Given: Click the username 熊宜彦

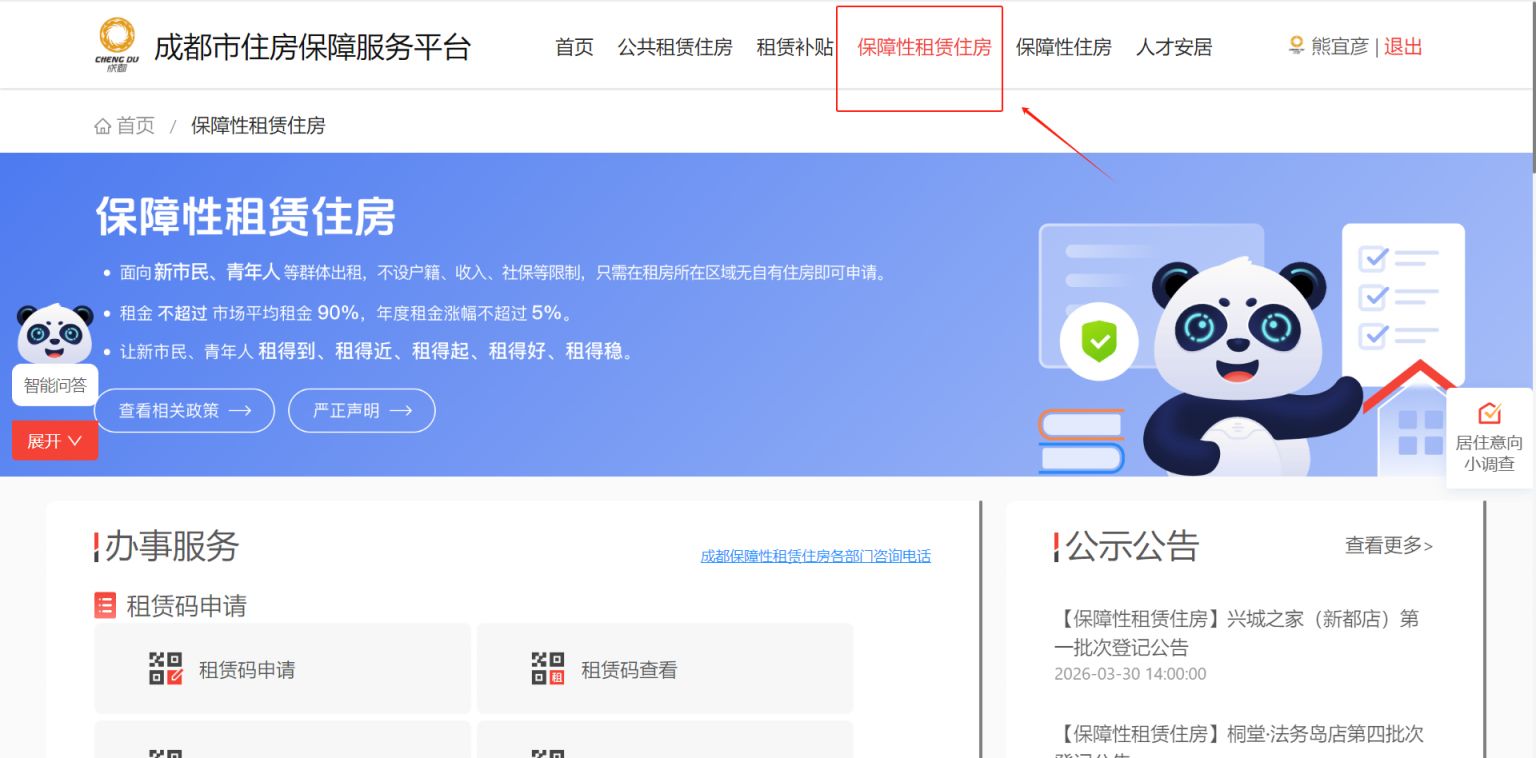Looking at the screenshot, I should (1339, 46).
